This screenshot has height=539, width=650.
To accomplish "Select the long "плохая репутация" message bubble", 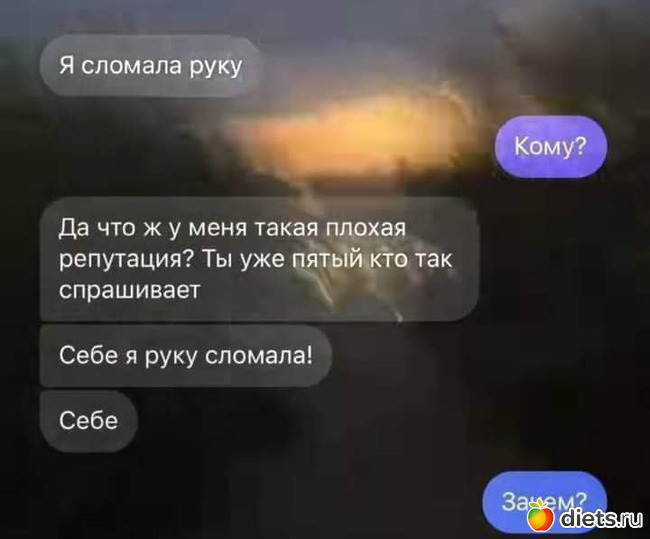I will pyautogui.click(x=260, y=259).
